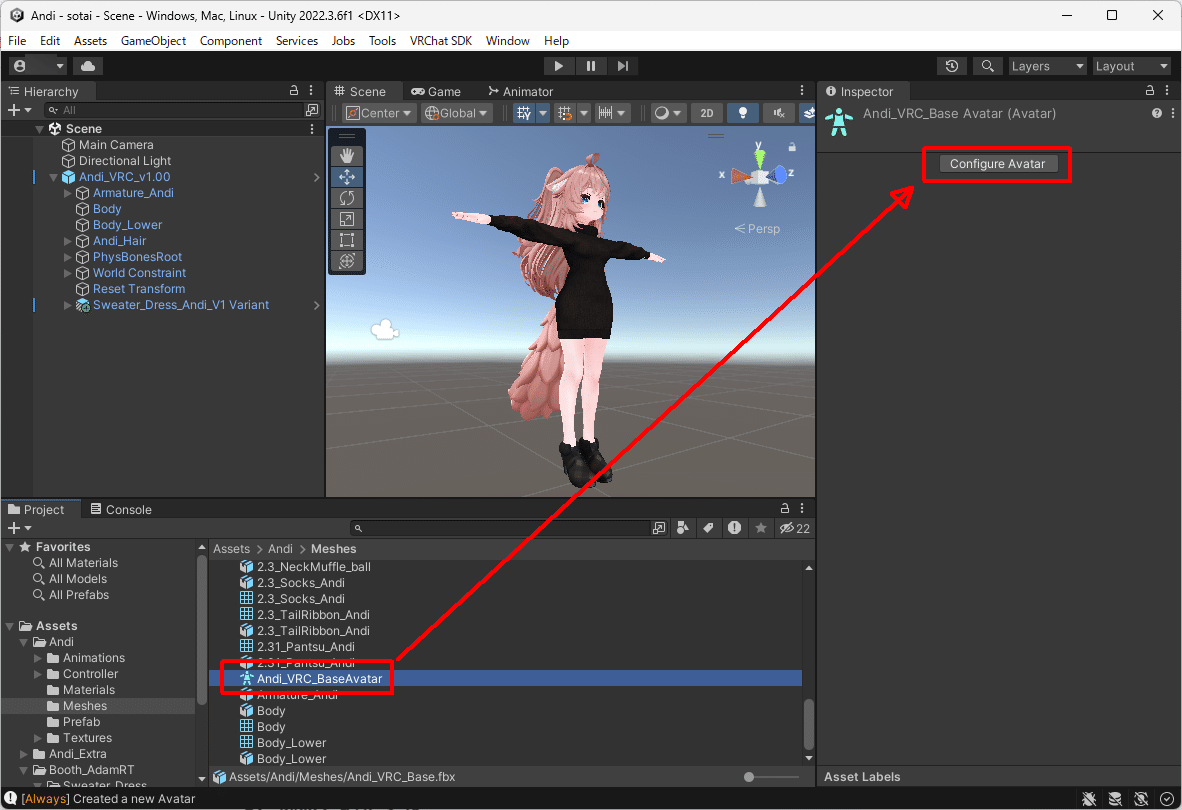Viewport: 1182px width, 810px height.
Task: Toggle scene lighting bulb
Action: (743, 113)
